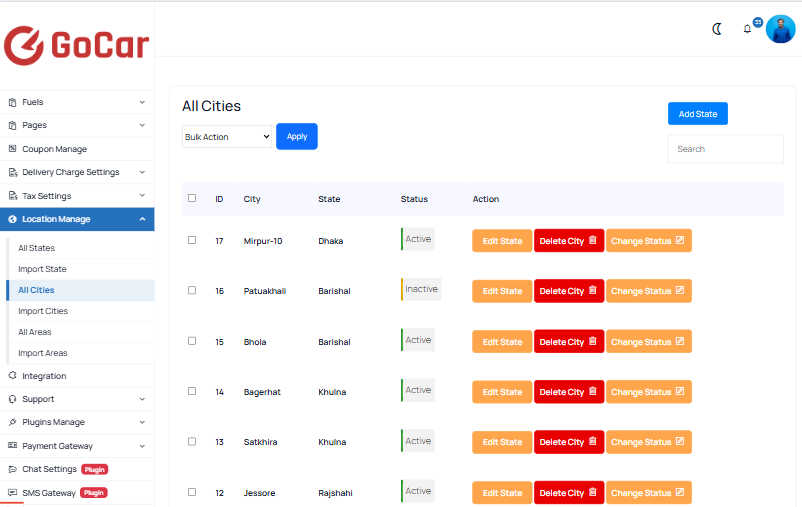The height and width of the screenshot is (507, 802).
Task: Click Change Status for Bagerhat row
Action: pyautogui.click(x=649, y=391)
